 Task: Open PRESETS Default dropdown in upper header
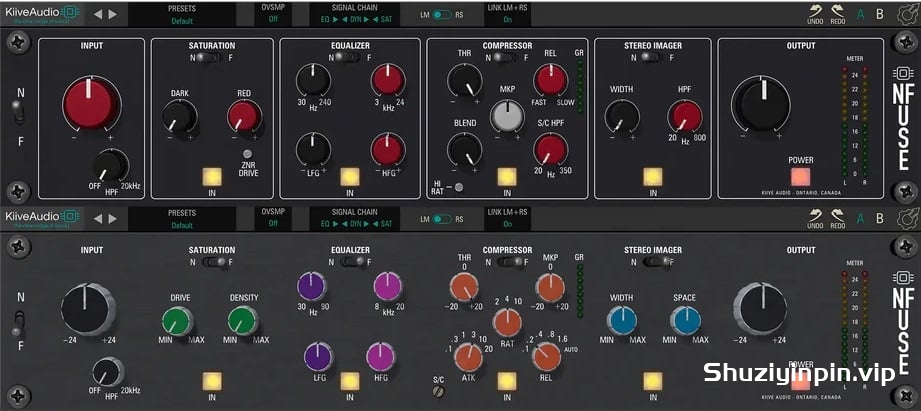pos(182,15)
